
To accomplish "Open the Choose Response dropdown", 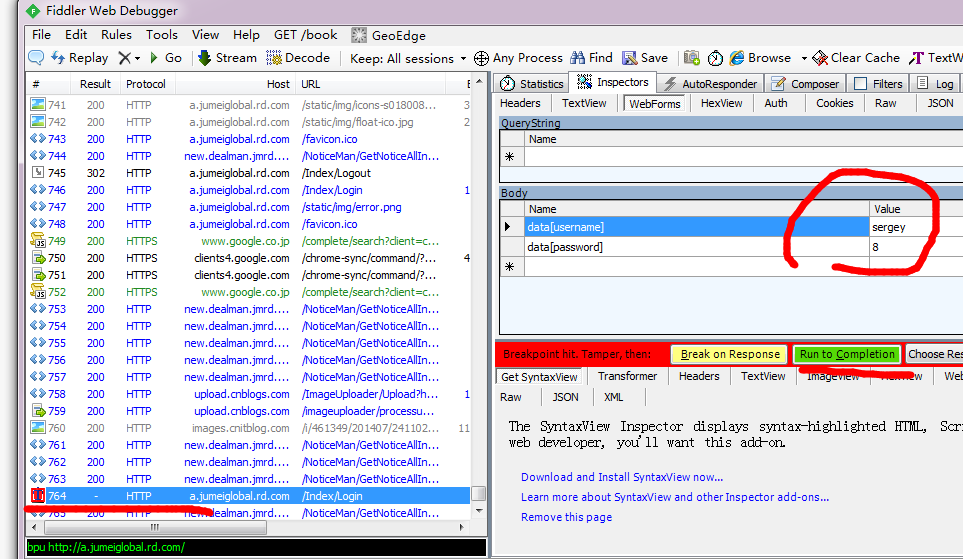I will (934, 354).
